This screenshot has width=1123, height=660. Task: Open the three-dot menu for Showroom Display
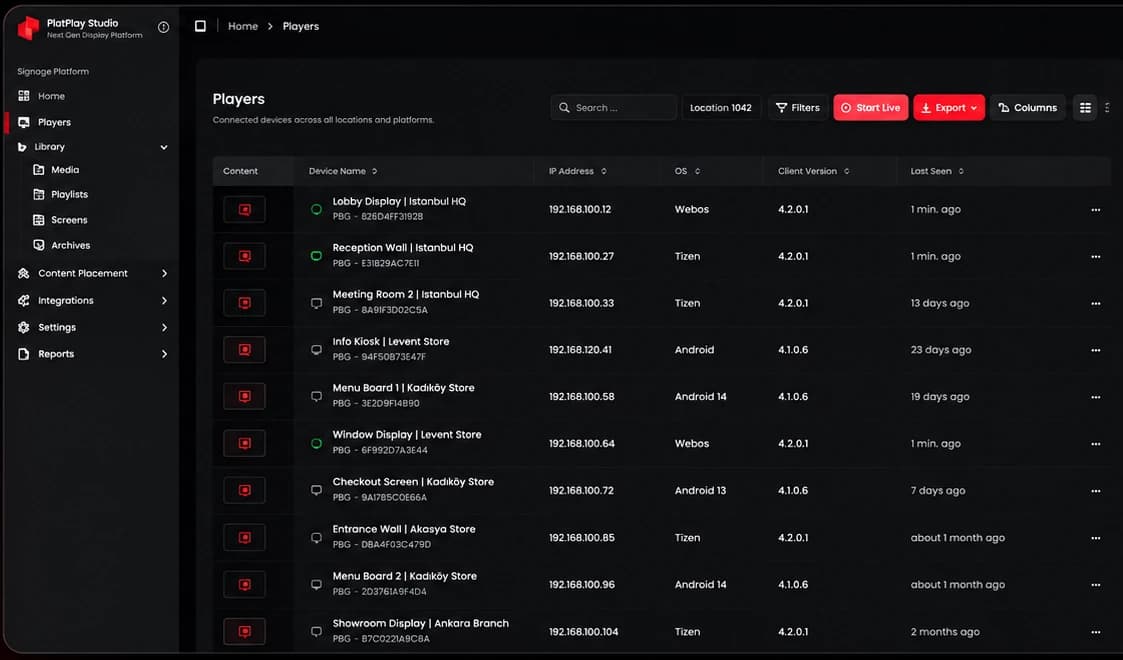(1095, 632)
